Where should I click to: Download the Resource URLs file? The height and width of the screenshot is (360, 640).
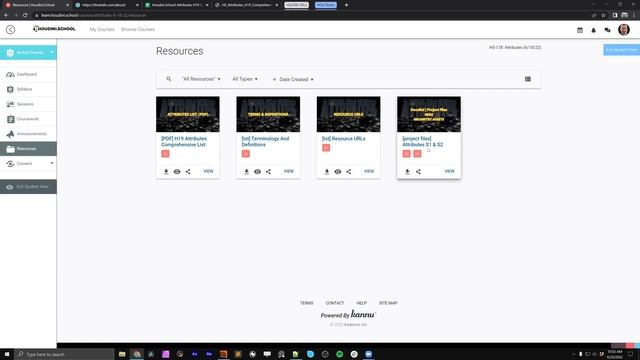coord(327,171)
